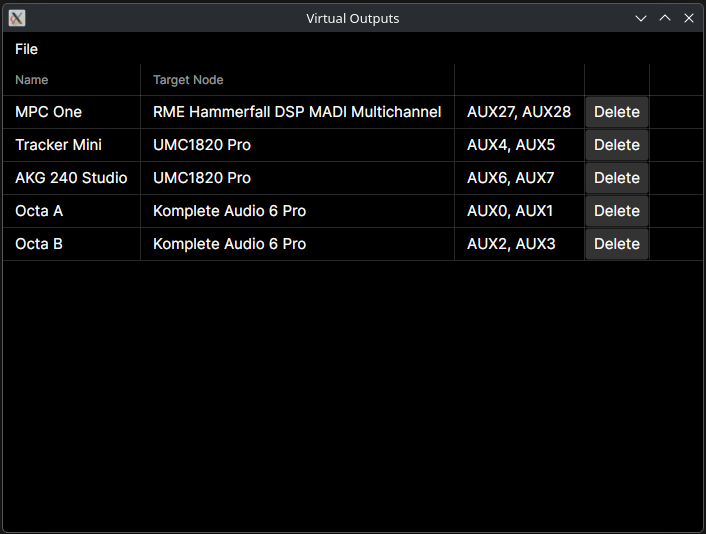Click RME Hammerfall DSP MADI Multichannel cell
The width and height of the screenshot is (706, 534).
298,112
